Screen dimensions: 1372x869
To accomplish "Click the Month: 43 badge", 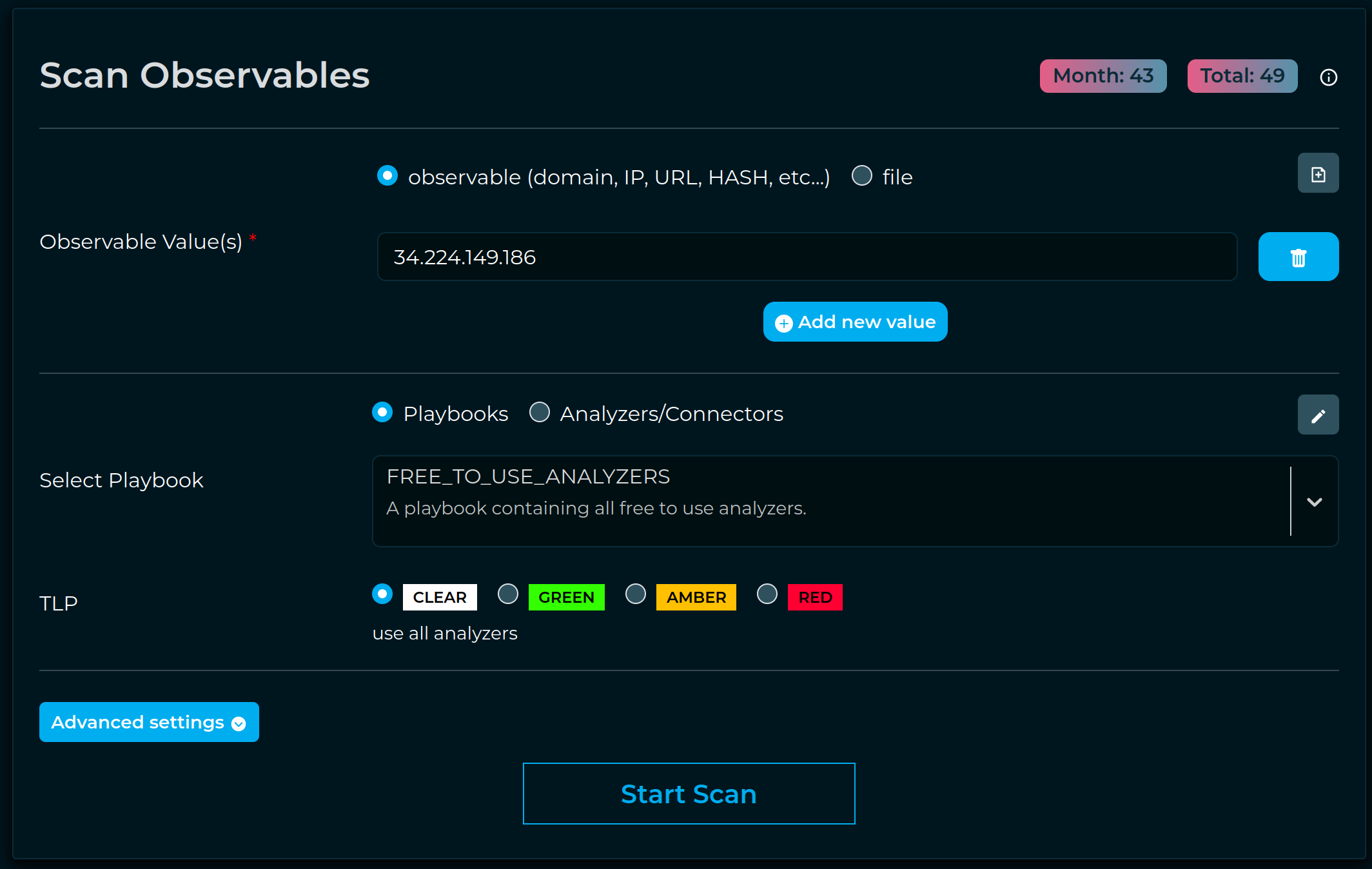I will [1103, 76].
